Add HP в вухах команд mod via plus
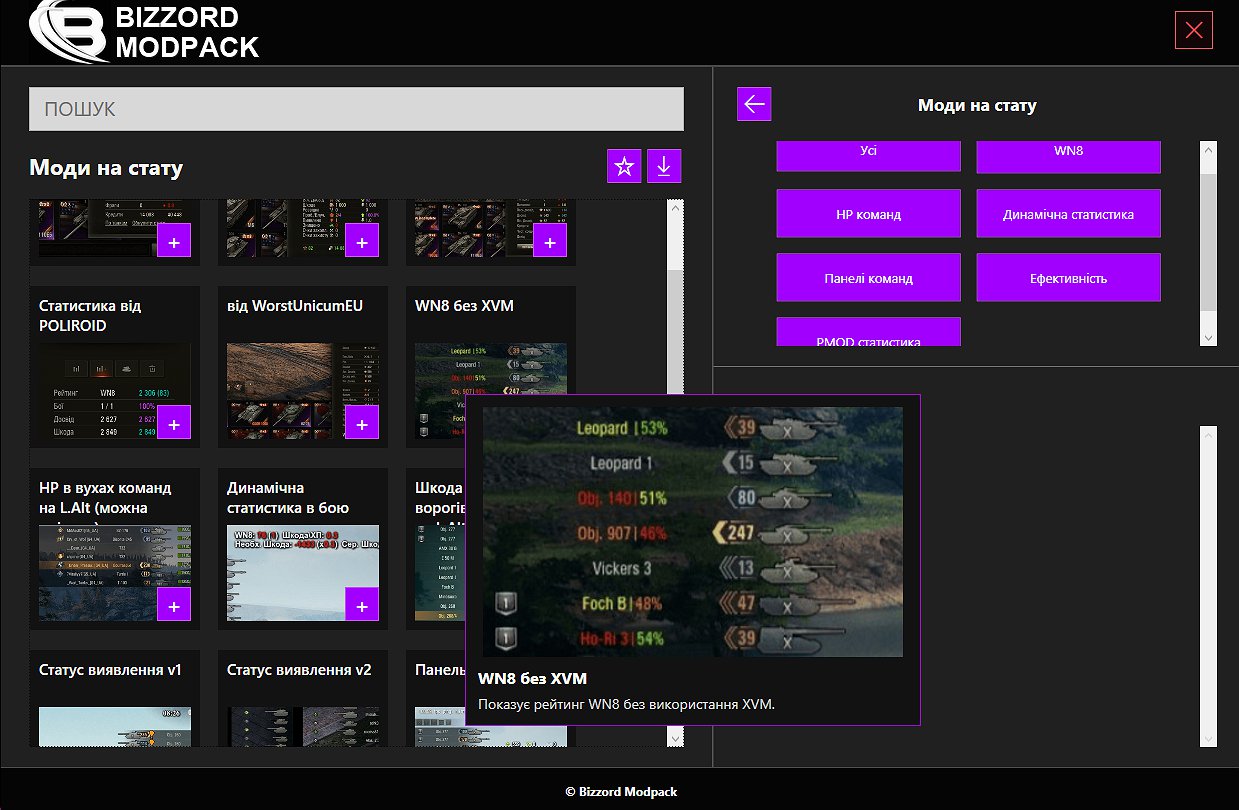1239x810 pixels. pyautogui.click(x=174, y=604)
